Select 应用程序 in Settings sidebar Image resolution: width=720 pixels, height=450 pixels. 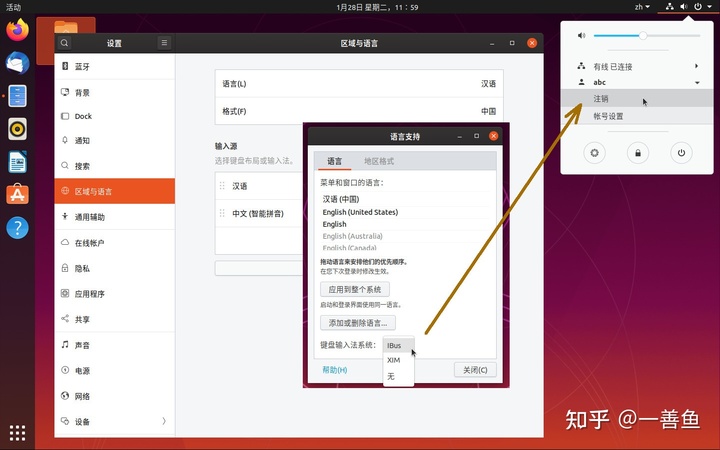coord(114,293)
